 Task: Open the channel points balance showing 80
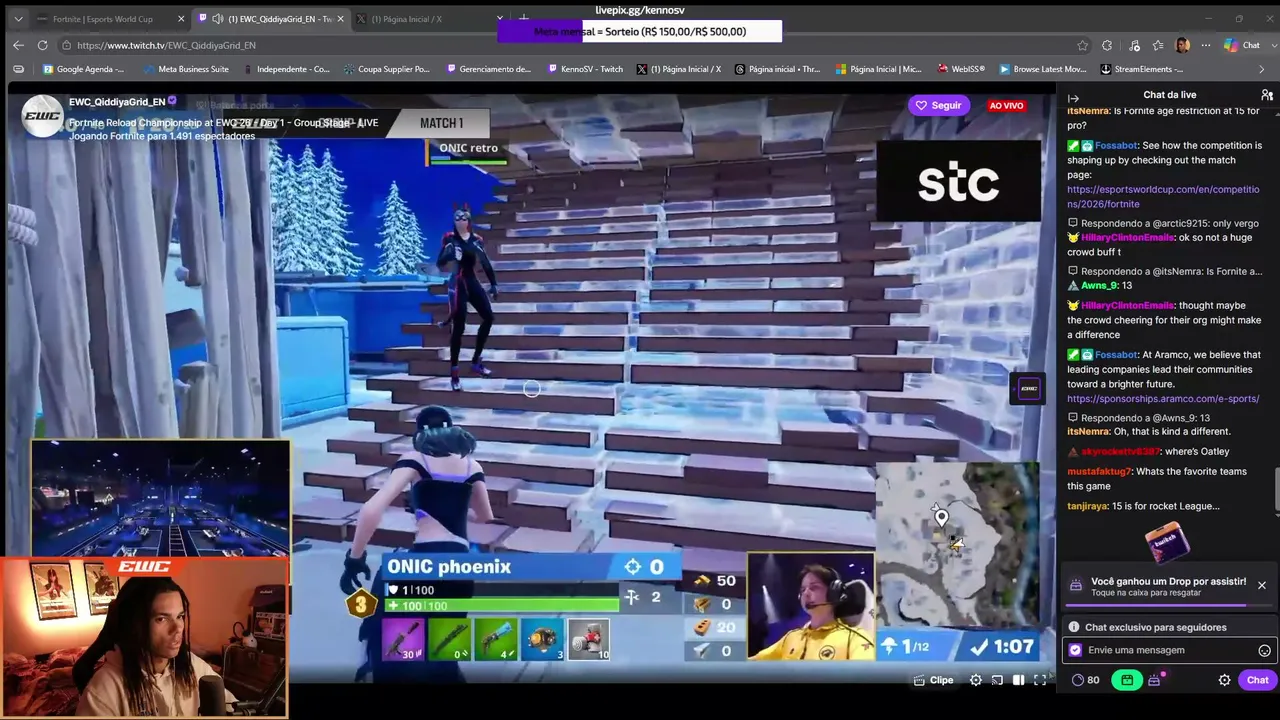click(1086, 680)
